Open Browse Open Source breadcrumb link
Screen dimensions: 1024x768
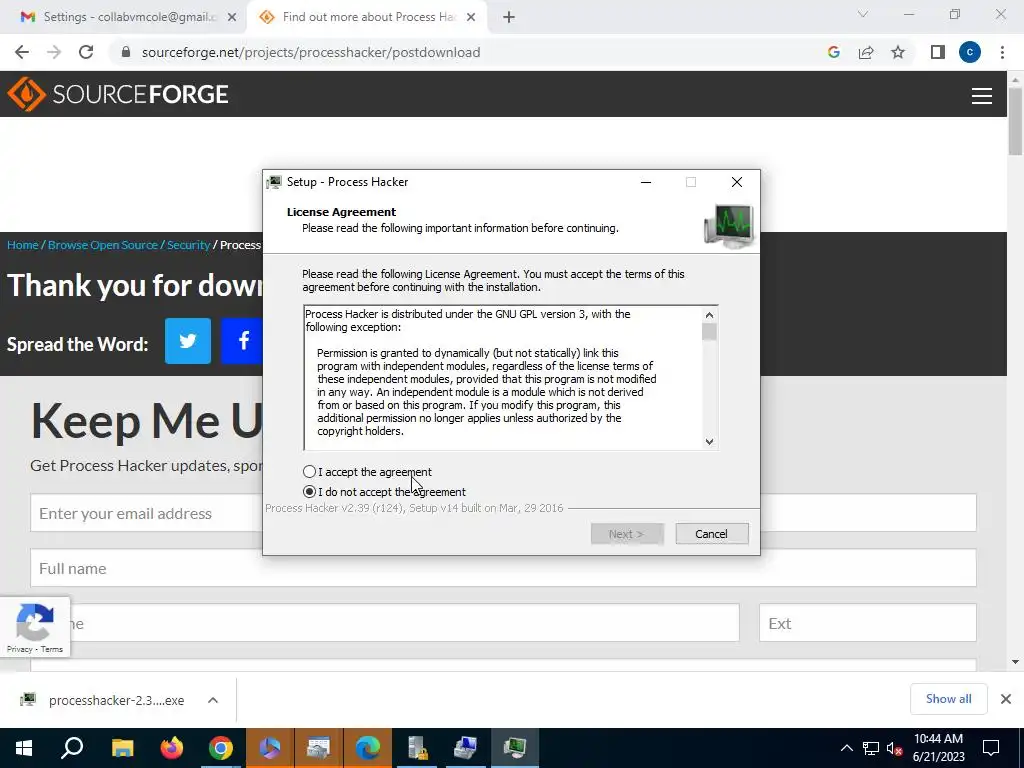pos(103,245)
